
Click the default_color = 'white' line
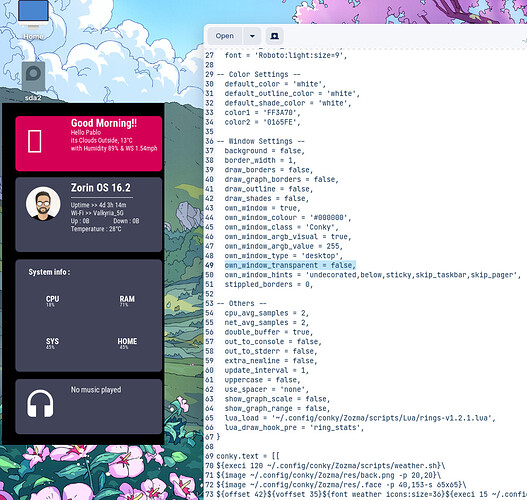coord(275,84)
